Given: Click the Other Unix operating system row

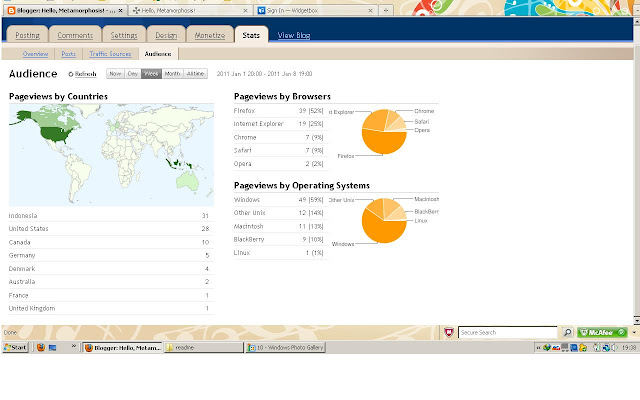Looking at the screenshot, I should tap(280, 213).
